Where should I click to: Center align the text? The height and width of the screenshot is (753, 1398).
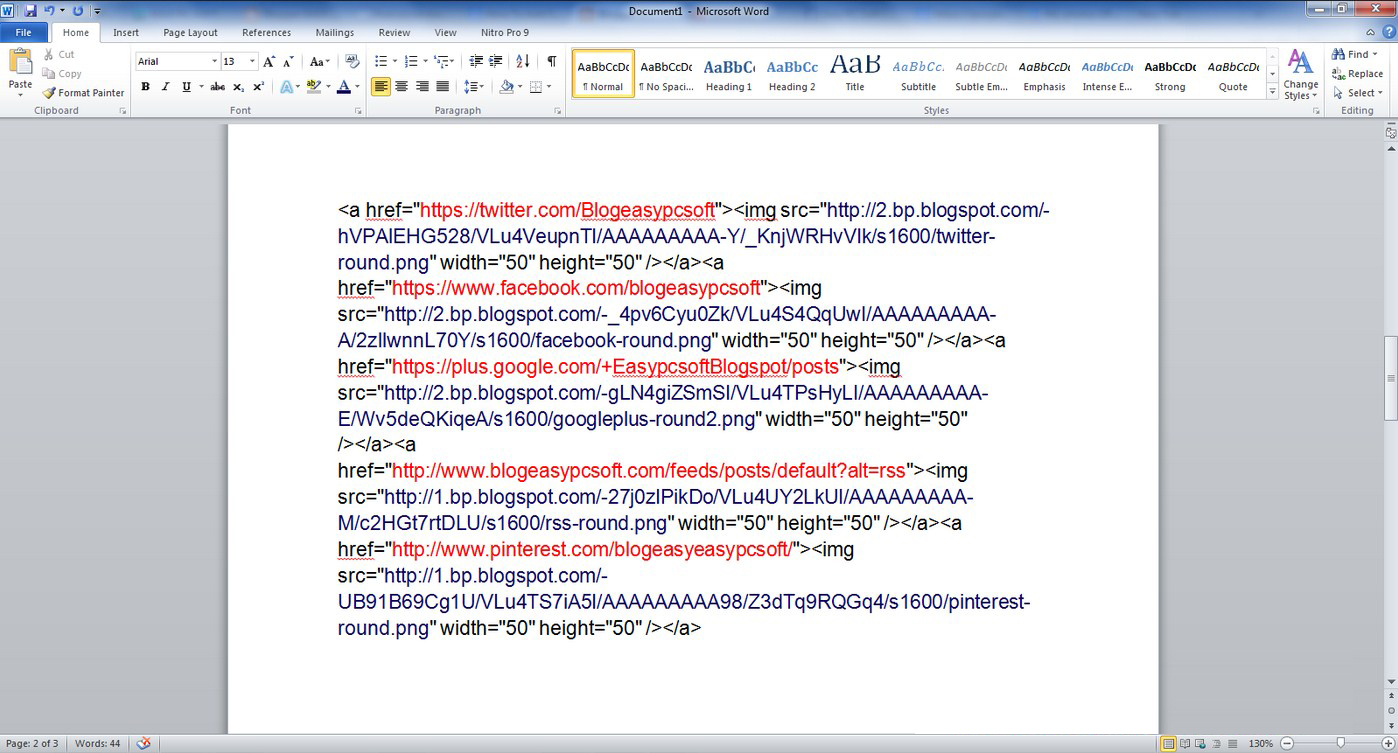401,87
